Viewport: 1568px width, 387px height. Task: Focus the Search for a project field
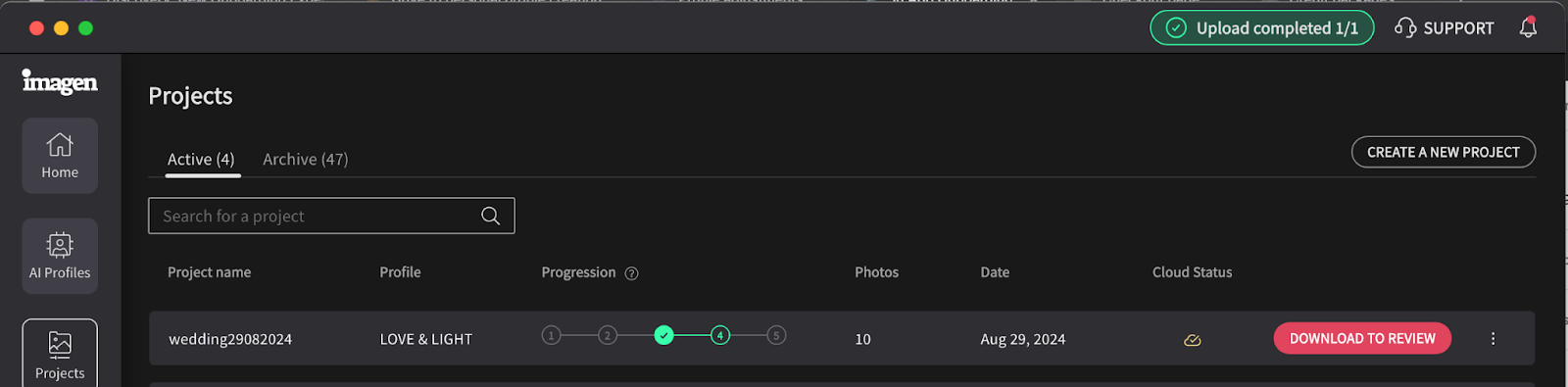tap(331, 216)
